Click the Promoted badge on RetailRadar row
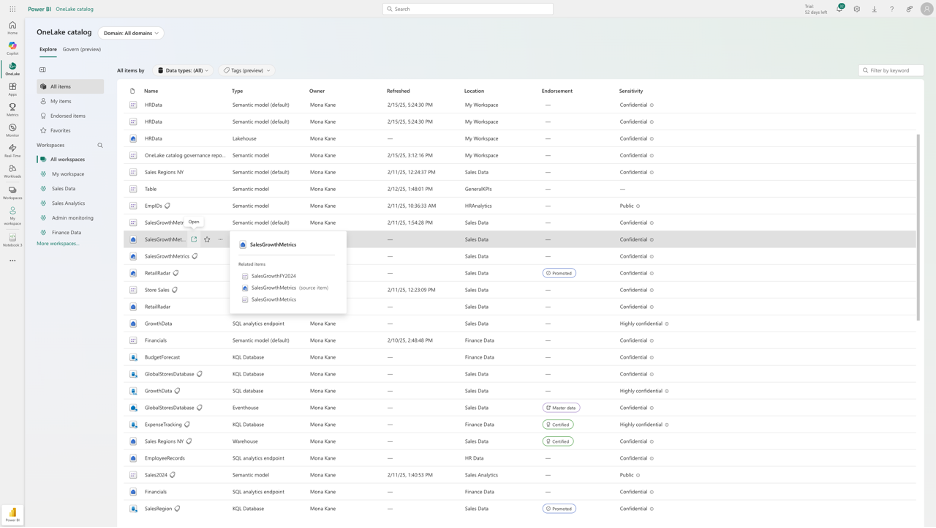Viewport: 936px width, 528px height. pyautogui.click(x=559, y=273)
